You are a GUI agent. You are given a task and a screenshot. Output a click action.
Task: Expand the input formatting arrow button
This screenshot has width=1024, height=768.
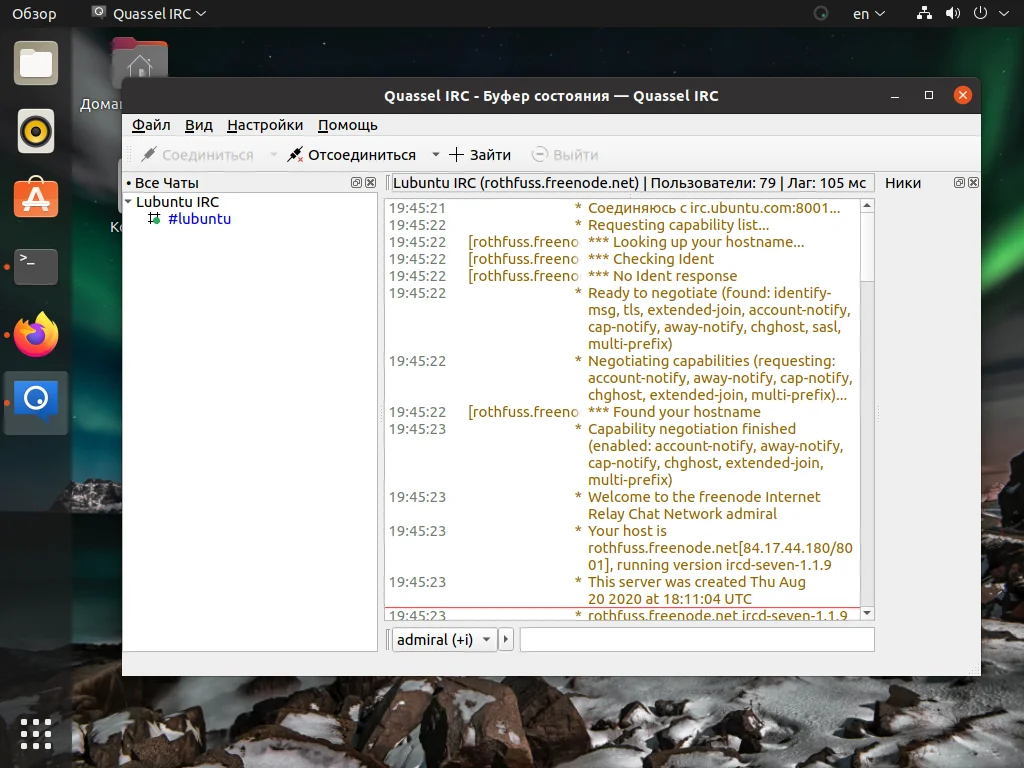(x=506, y=640)
